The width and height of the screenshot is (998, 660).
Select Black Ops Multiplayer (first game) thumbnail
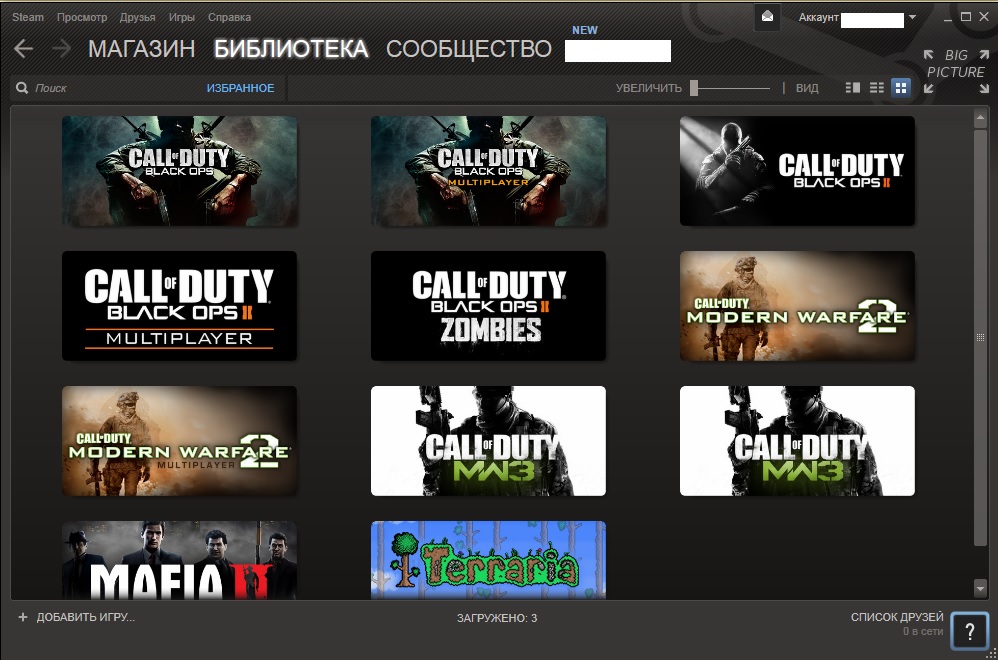(x=488, y=171)
